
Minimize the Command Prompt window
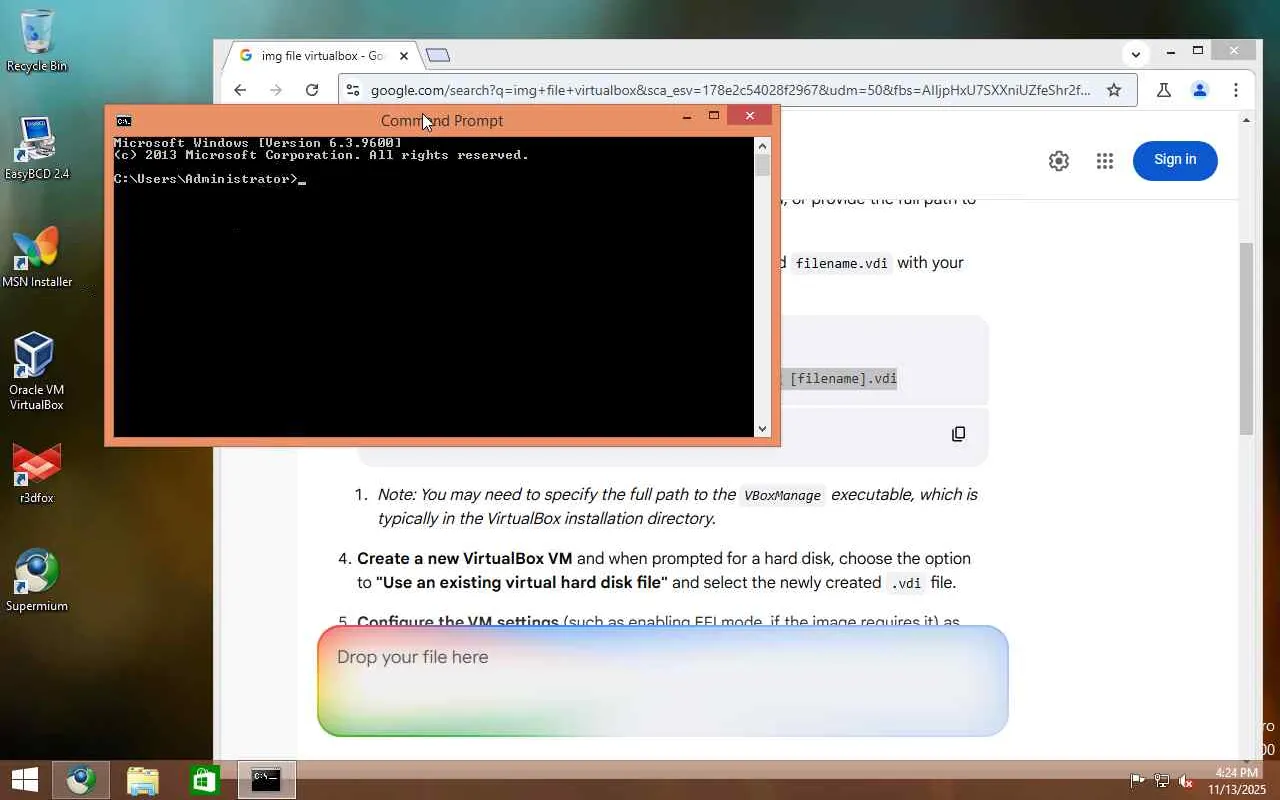pyautogui.click(x=687, y=116)
